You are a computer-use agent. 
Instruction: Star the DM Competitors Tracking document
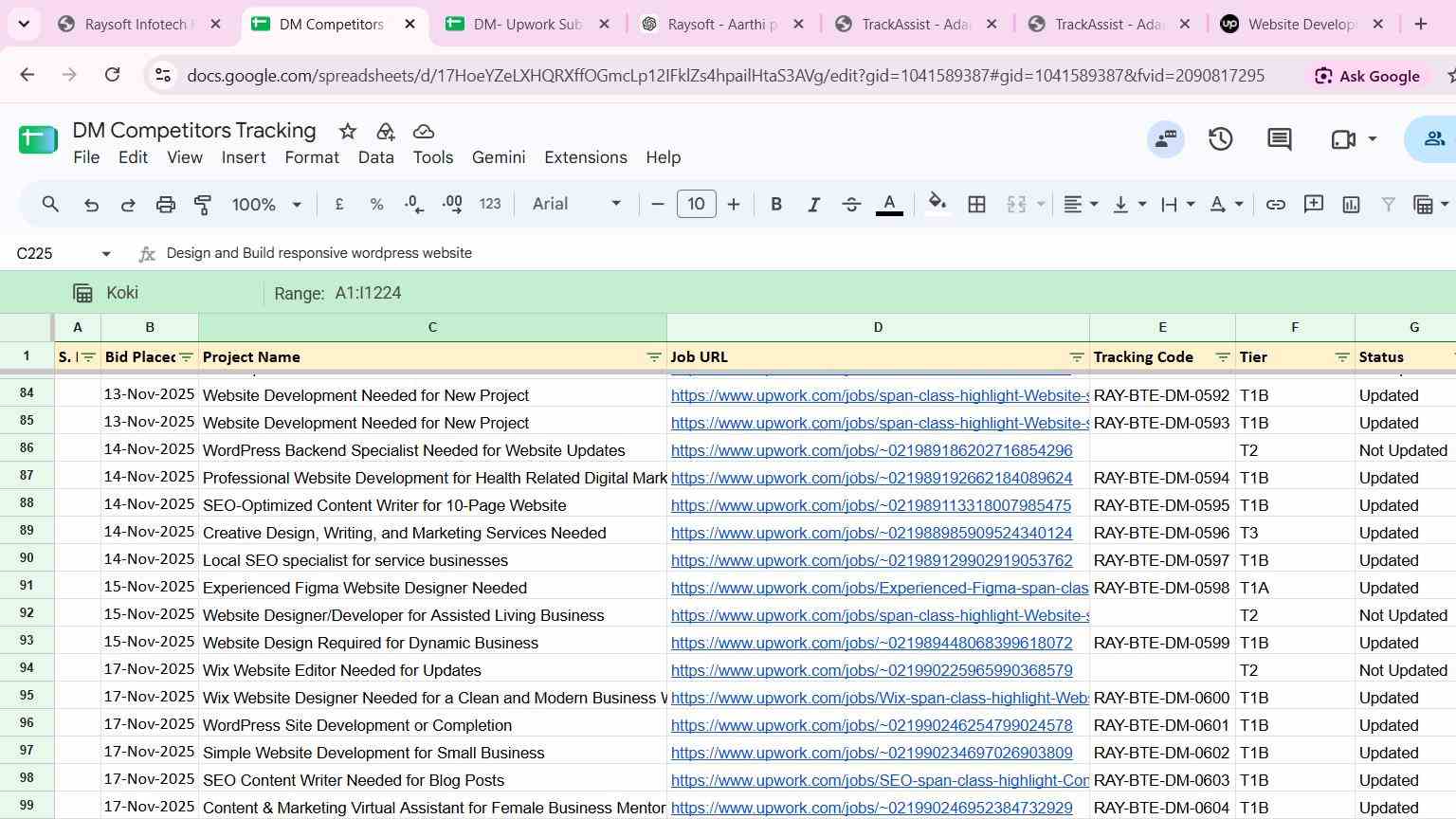click(x=348, y=132)
